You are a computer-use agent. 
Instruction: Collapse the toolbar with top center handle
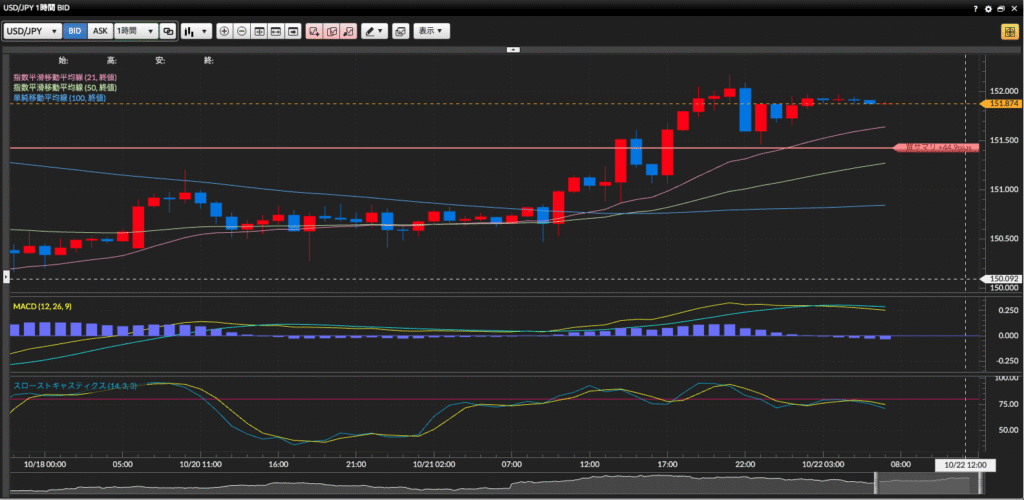point(513,48)
